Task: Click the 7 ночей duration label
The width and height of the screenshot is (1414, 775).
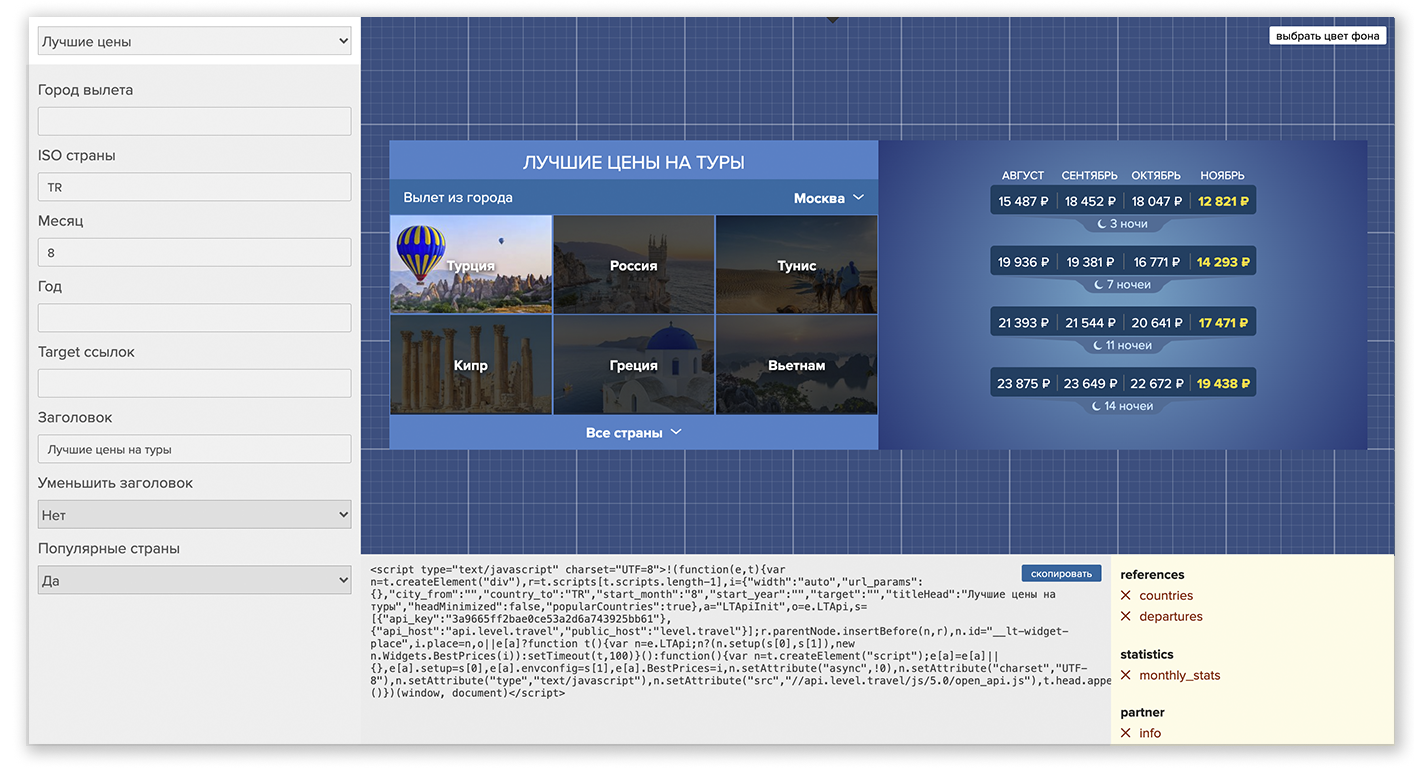Action: coord(1121,285)
